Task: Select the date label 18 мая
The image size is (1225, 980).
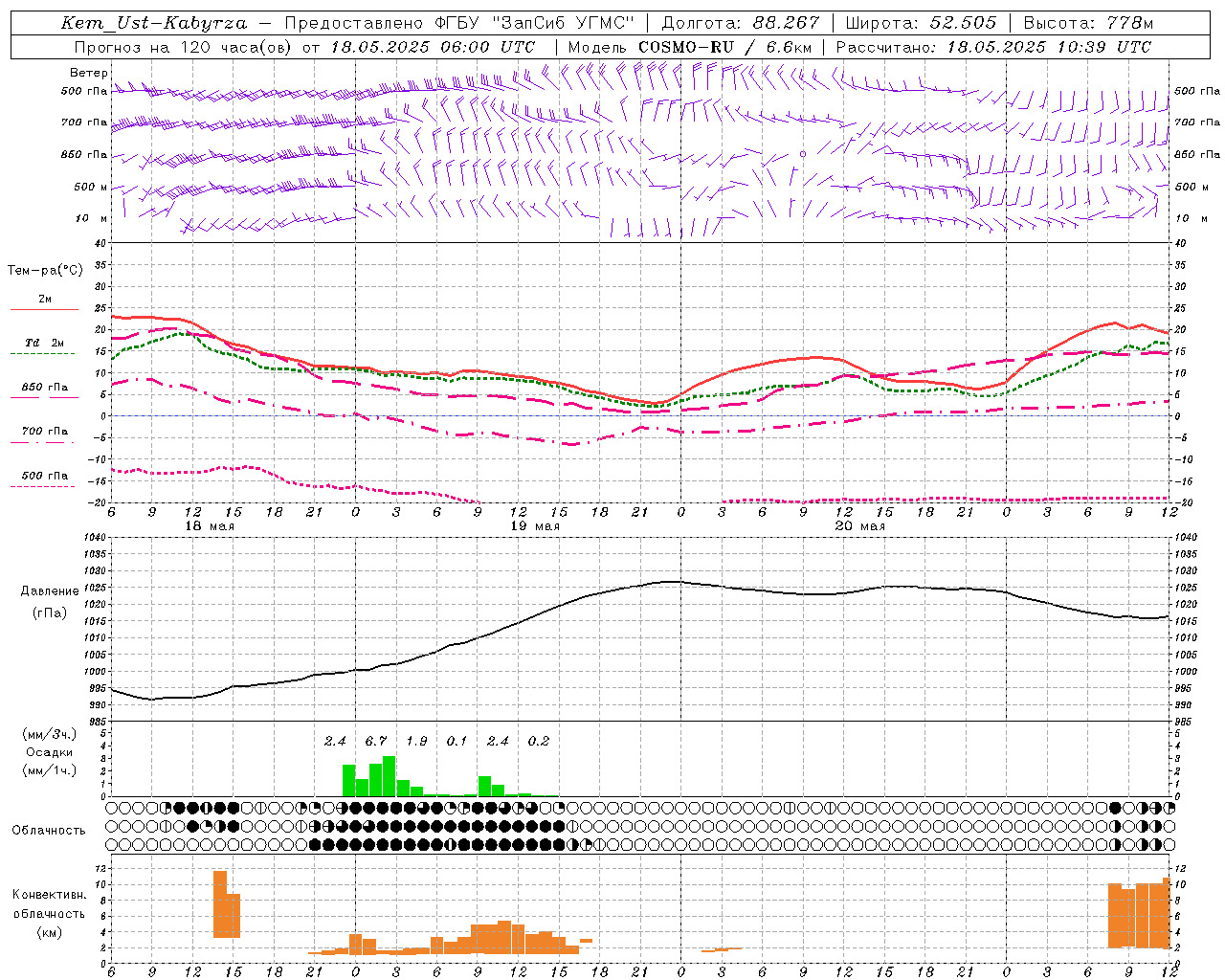Action: tap(209, 526)
